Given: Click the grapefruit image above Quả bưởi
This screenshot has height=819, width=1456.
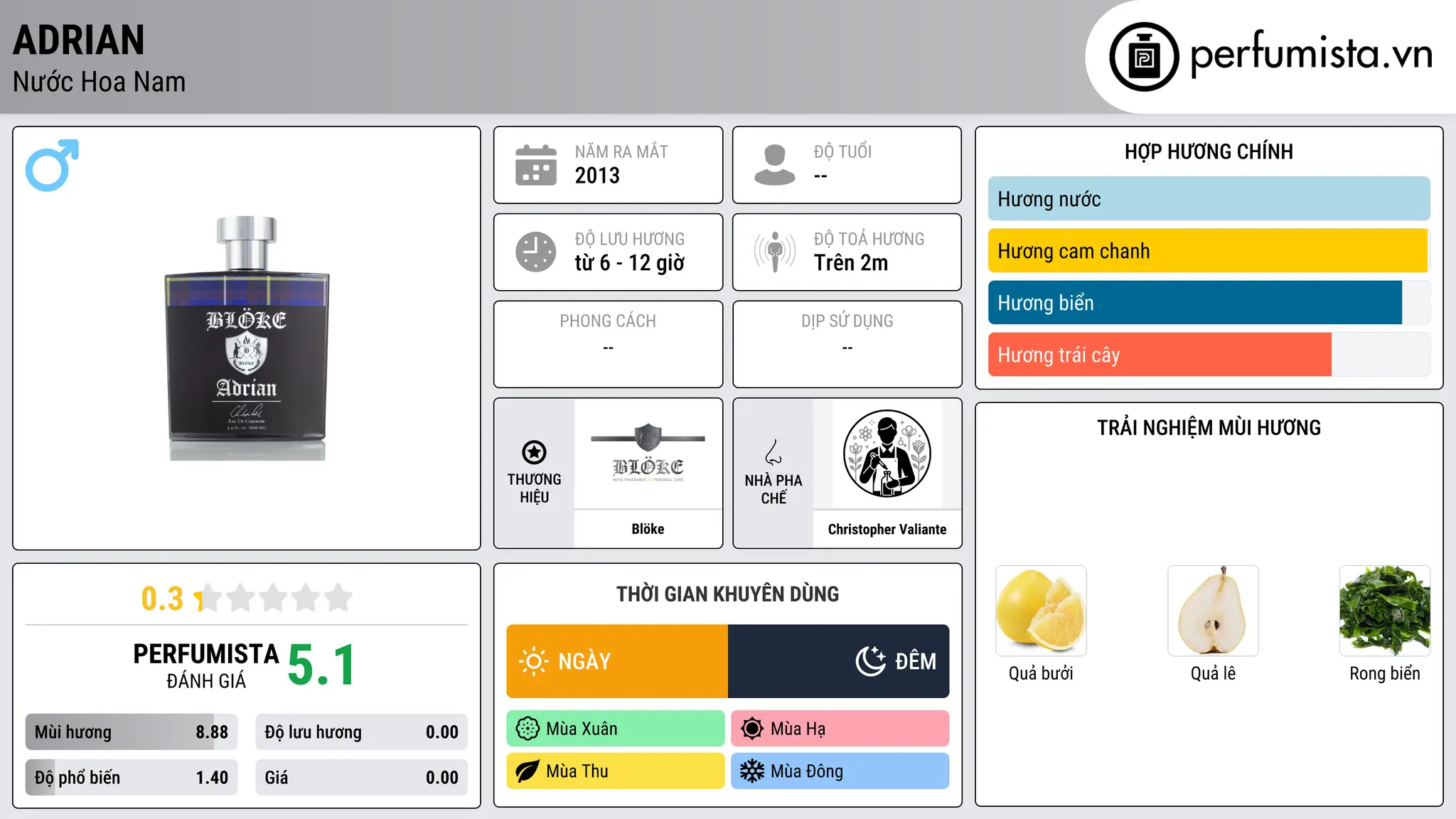Looking at the screenshot, I should (x=1041, y=611).
